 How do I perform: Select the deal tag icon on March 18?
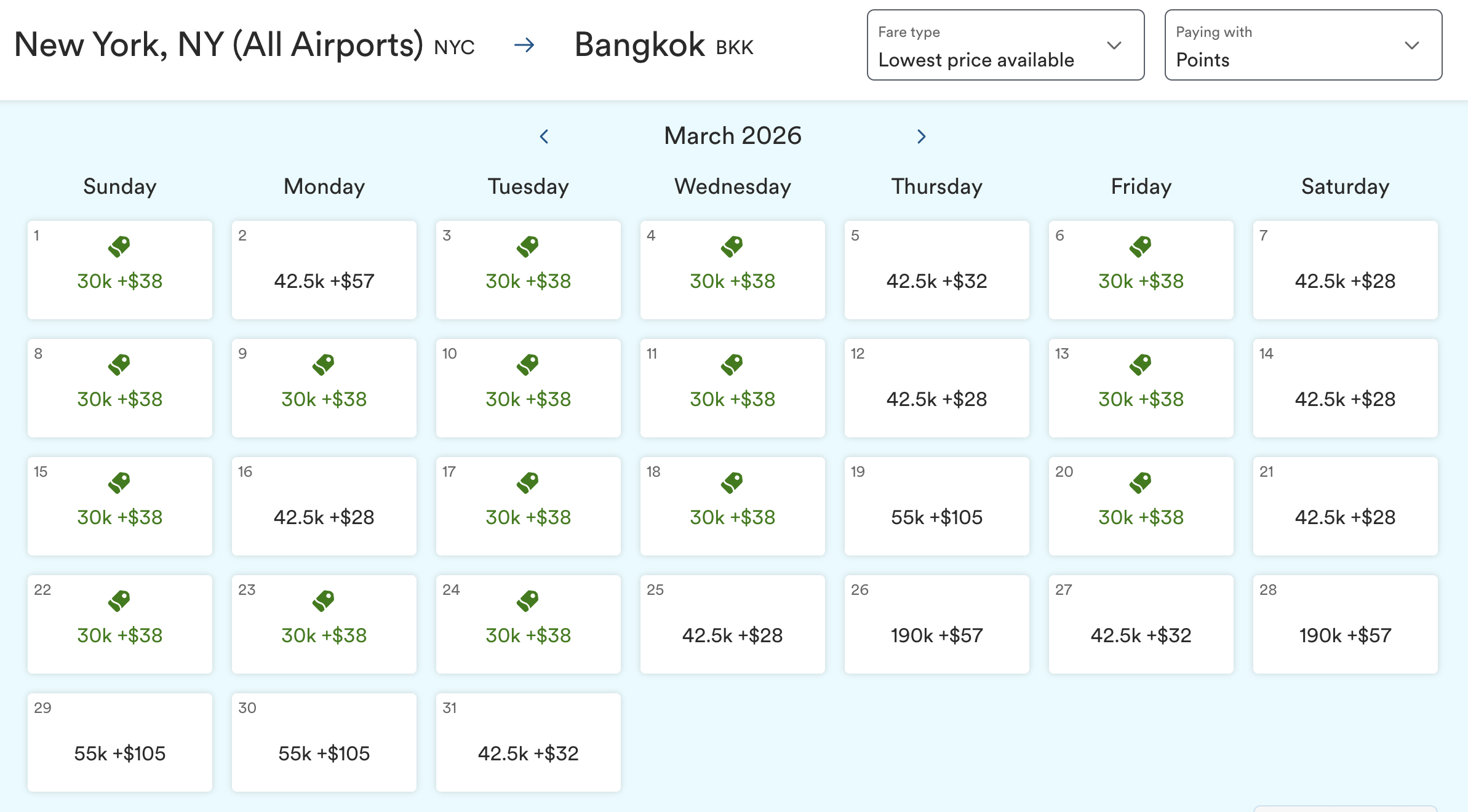[x=732, y=482]
